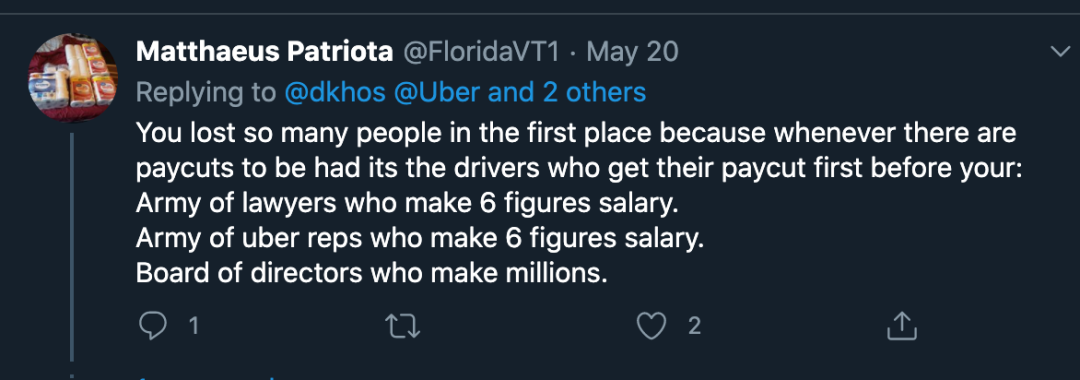The width and height of the screenshot is (1080, 380).
Task: Open the share tweet upload icon
Action: pos(901,326)
